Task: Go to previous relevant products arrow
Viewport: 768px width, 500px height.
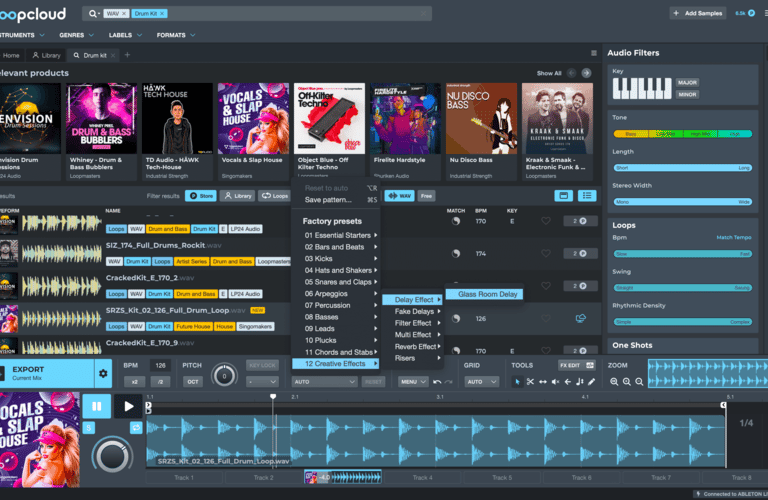Action: [x=572, y=73]
